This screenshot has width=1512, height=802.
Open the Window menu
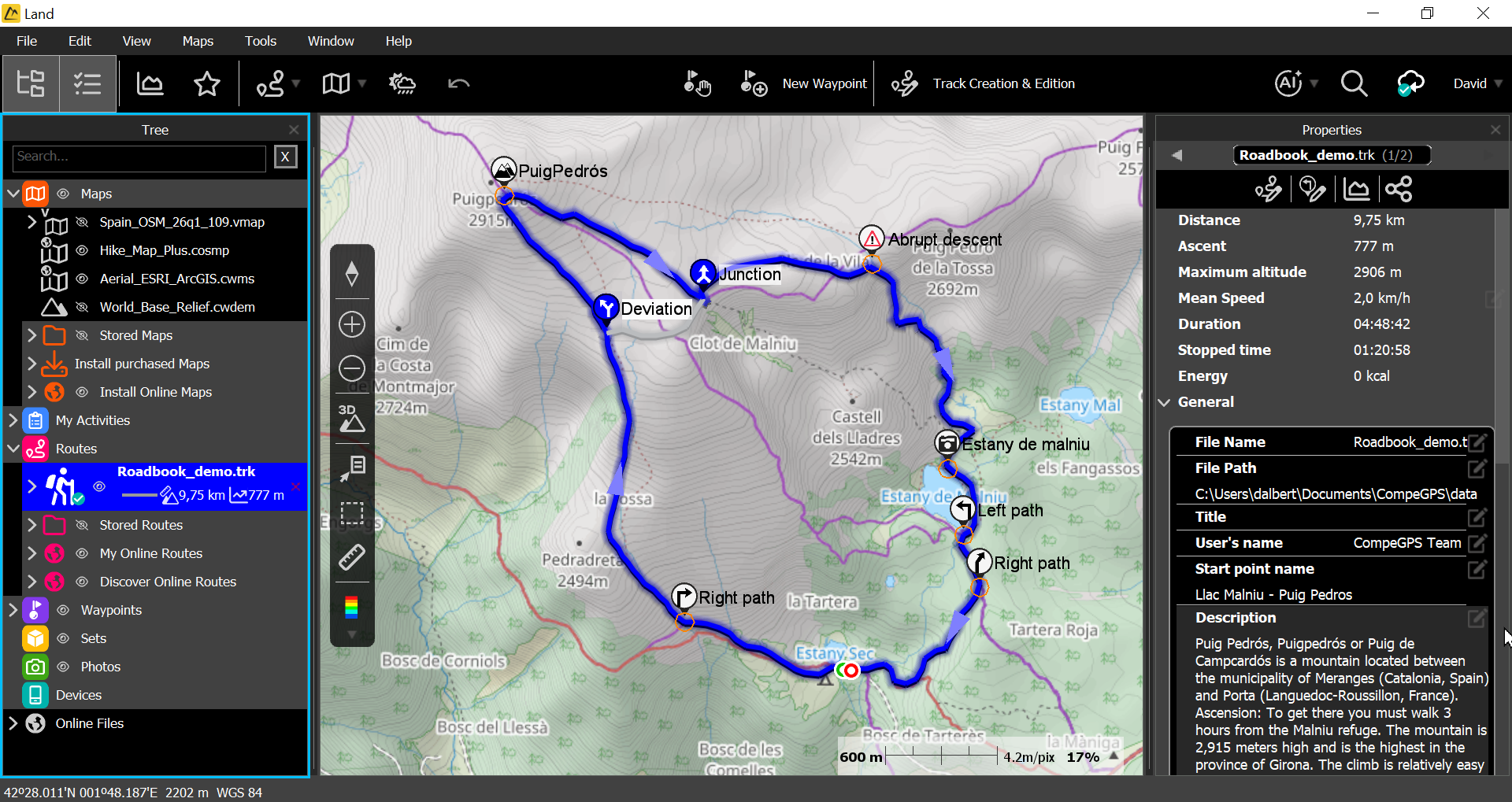(x=331, y=41)
